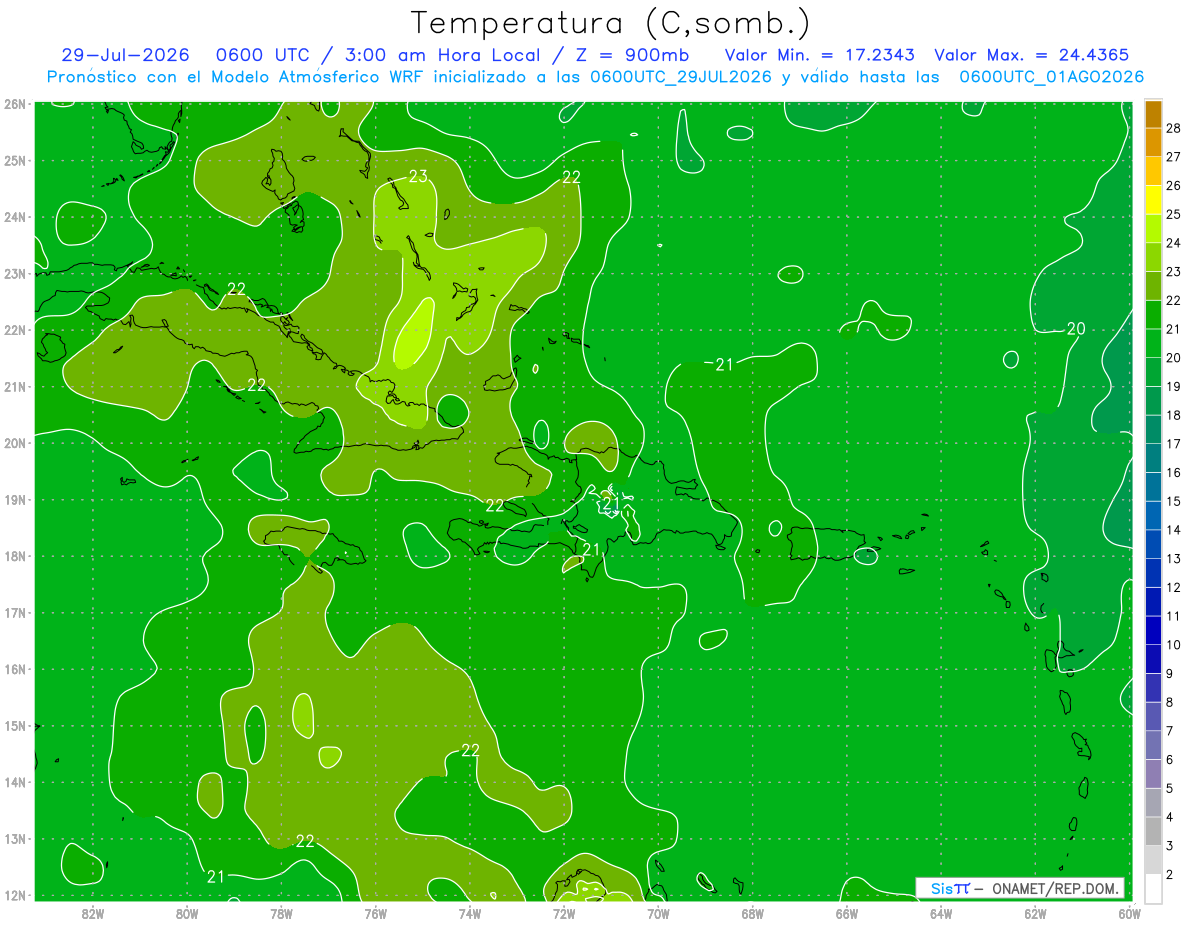Click the colorbar tick label '11'
The height and width of the screenshot is (927, 1200).
[x=1174, y=616]
